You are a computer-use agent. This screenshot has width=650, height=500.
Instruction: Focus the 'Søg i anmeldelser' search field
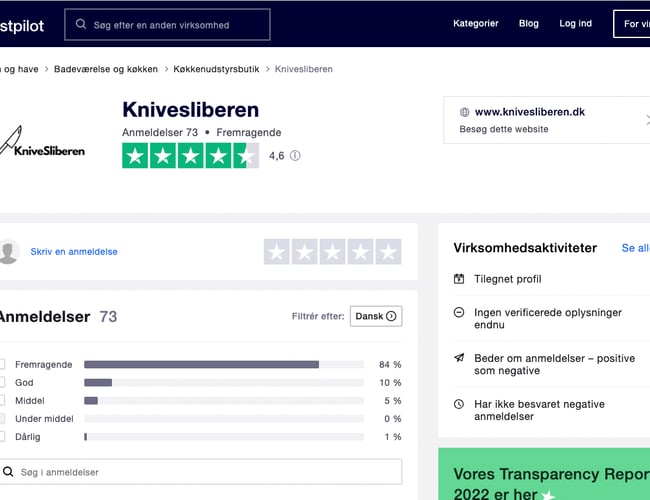201,472
